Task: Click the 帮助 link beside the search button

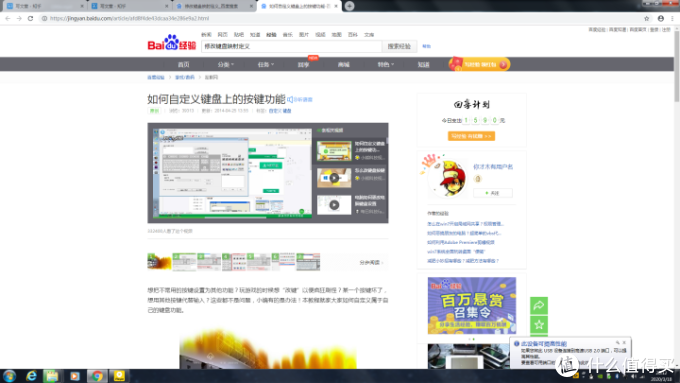Action: click(x=427, y=46)
